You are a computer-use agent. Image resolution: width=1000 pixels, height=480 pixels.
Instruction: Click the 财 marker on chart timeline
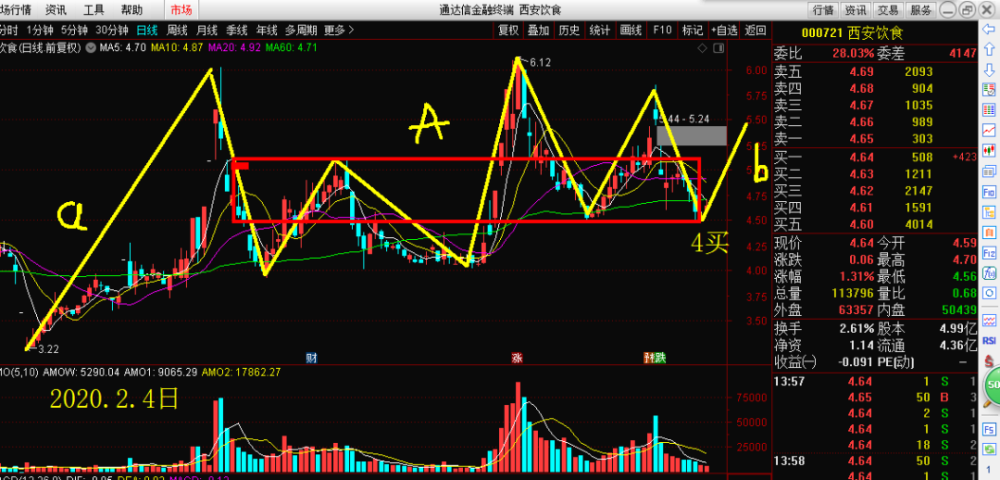pyautogui.click(x=311, y=358)
